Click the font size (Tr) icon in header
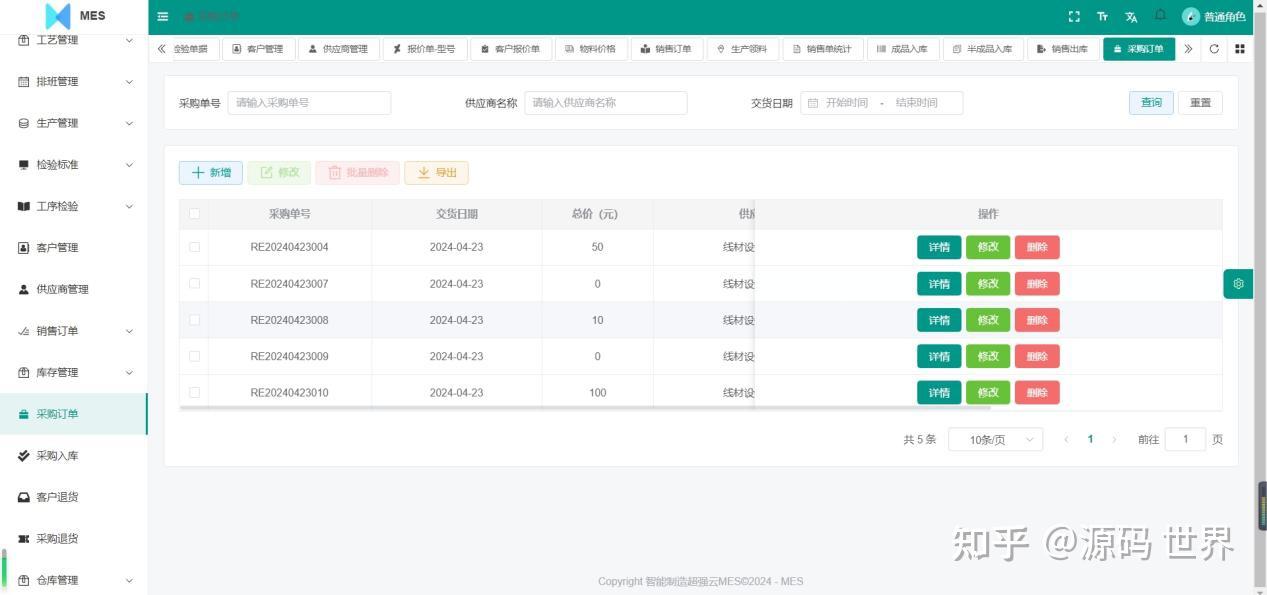Image resolution: width=1267 pixels, height=595 pixels. [1102, 16]
